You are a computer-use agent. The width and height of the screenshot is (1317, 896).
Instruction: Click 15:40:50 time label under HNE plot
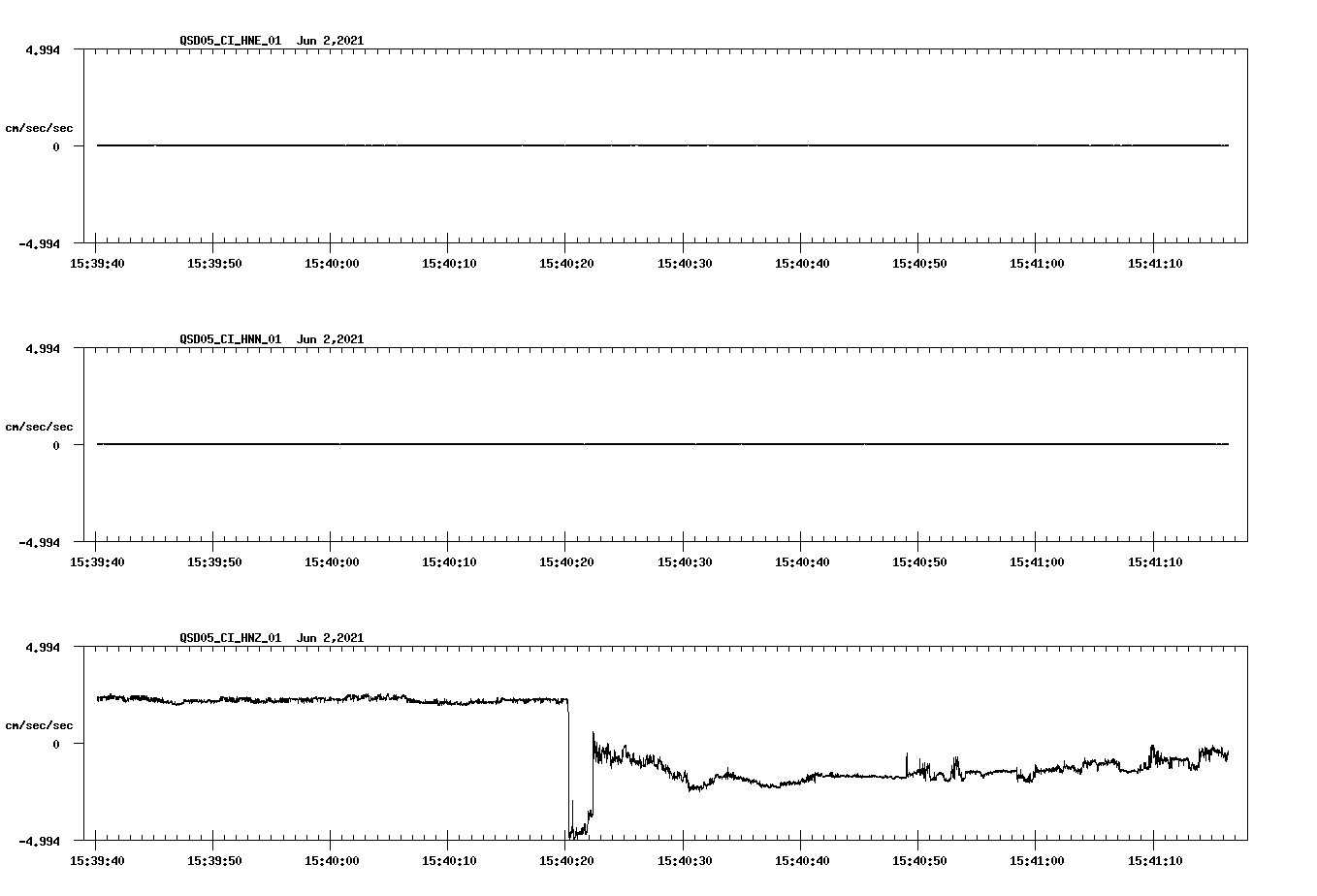[x=919, y=263]
